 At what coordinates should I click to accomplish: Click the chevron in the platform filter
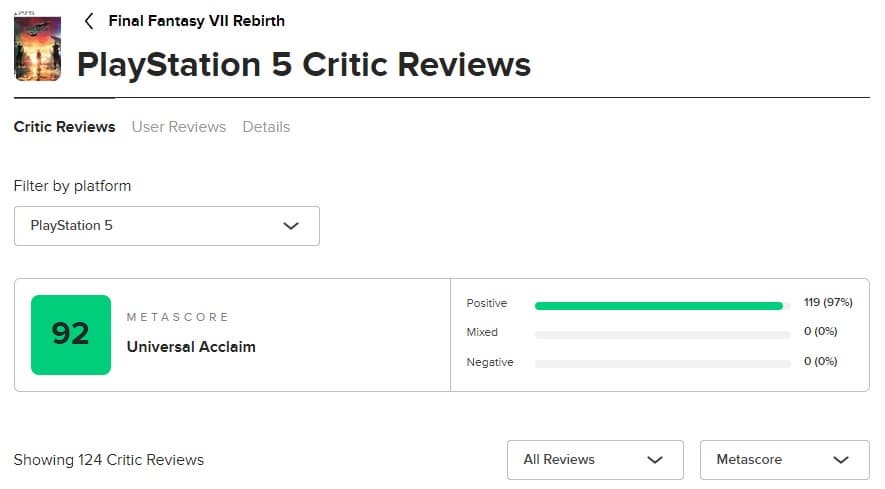(x=291, y=226)
